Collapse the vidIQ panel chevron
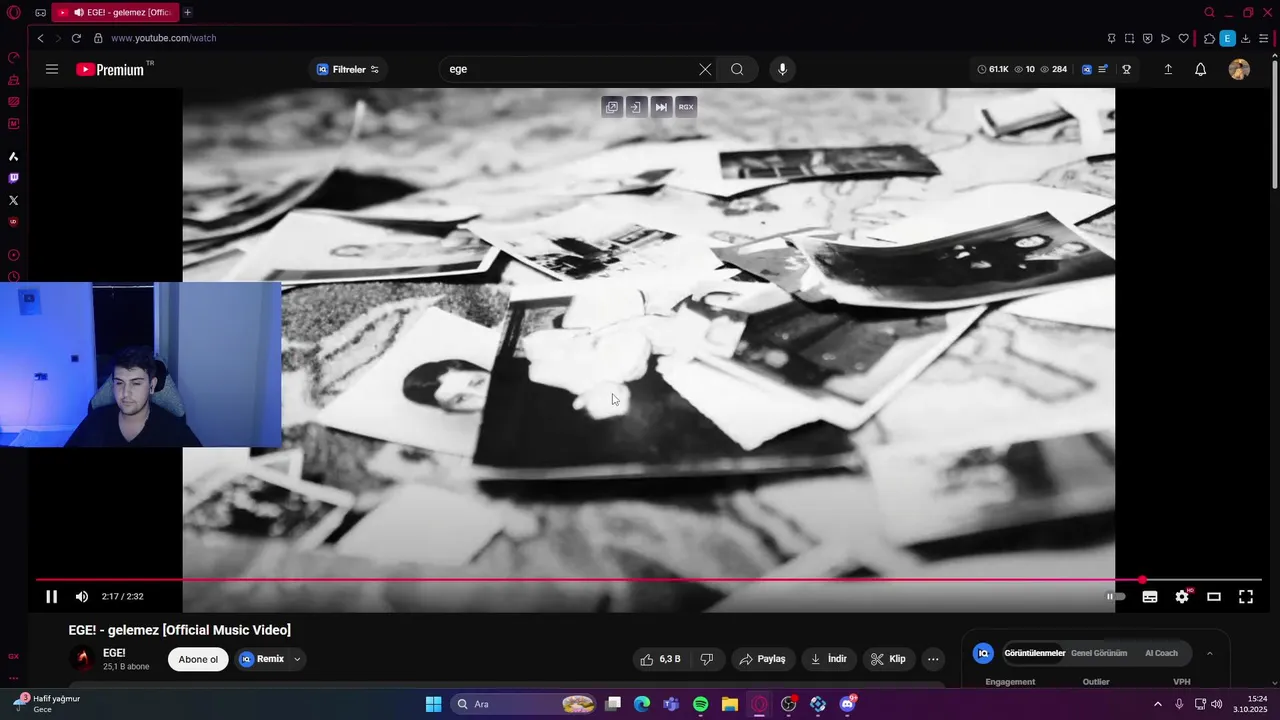Image resolution: width=1280 pixels, height=720 pixels. pyautogui.click(x=1209, y=653)
